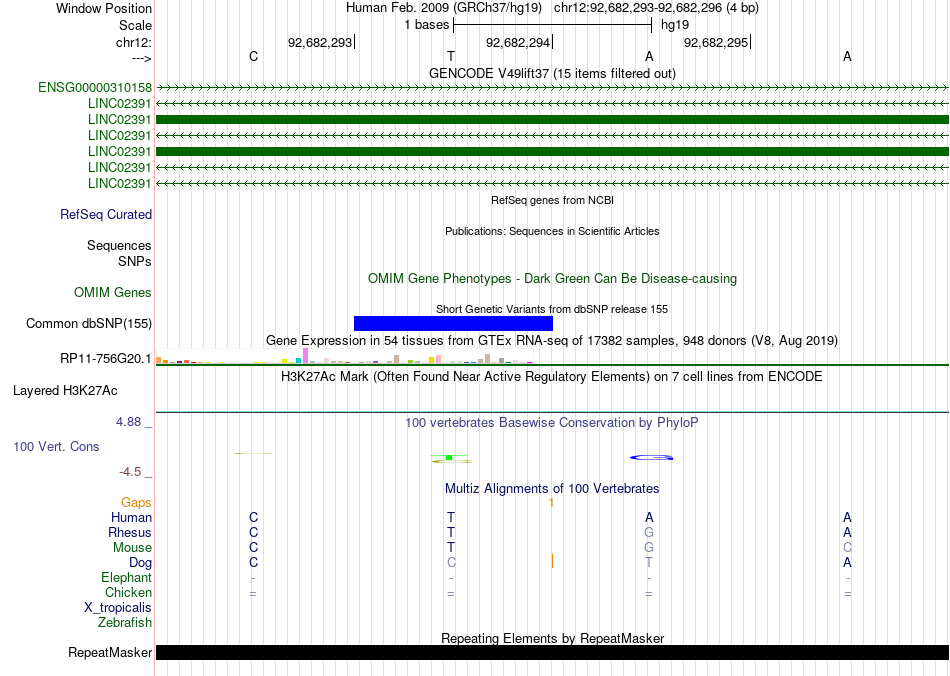The width and height of the screenshot is (950, 676).
Task: Click the orange gap count 1
Action: (551, 503)
